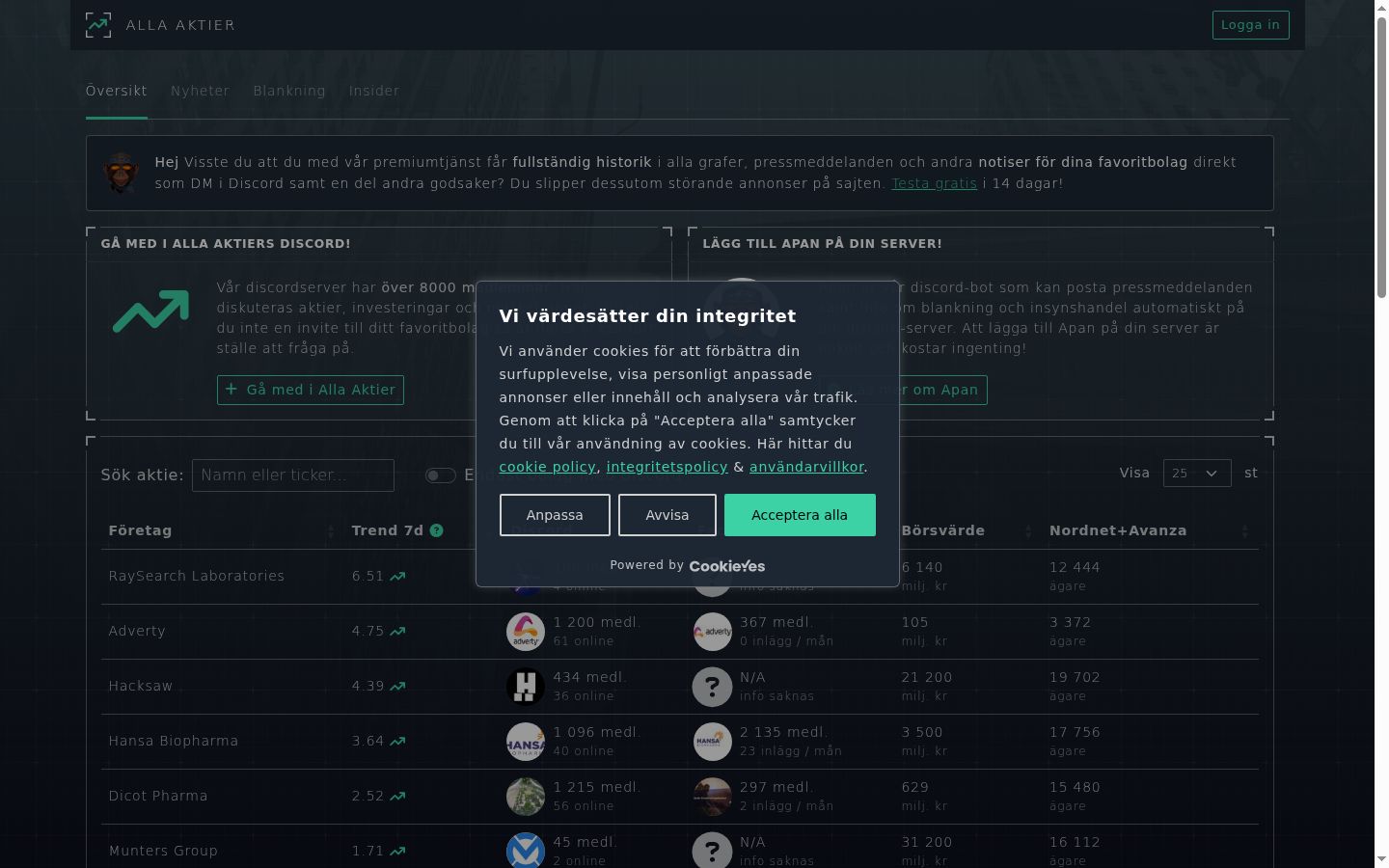Open the användarvillkor link
This screenshot has height=868, width=1389.
pos(806,467)
